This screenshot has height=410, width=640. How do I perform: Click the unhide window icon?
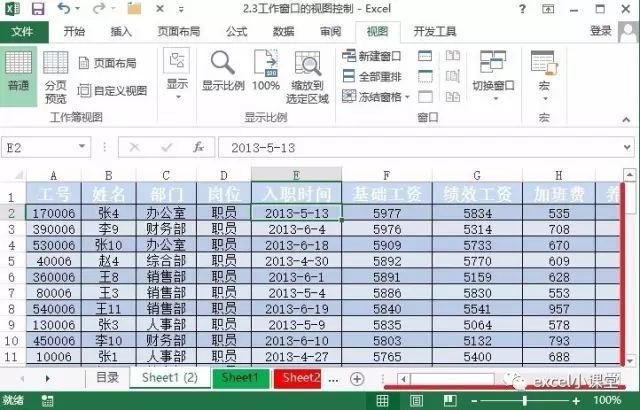pos(425,97)
